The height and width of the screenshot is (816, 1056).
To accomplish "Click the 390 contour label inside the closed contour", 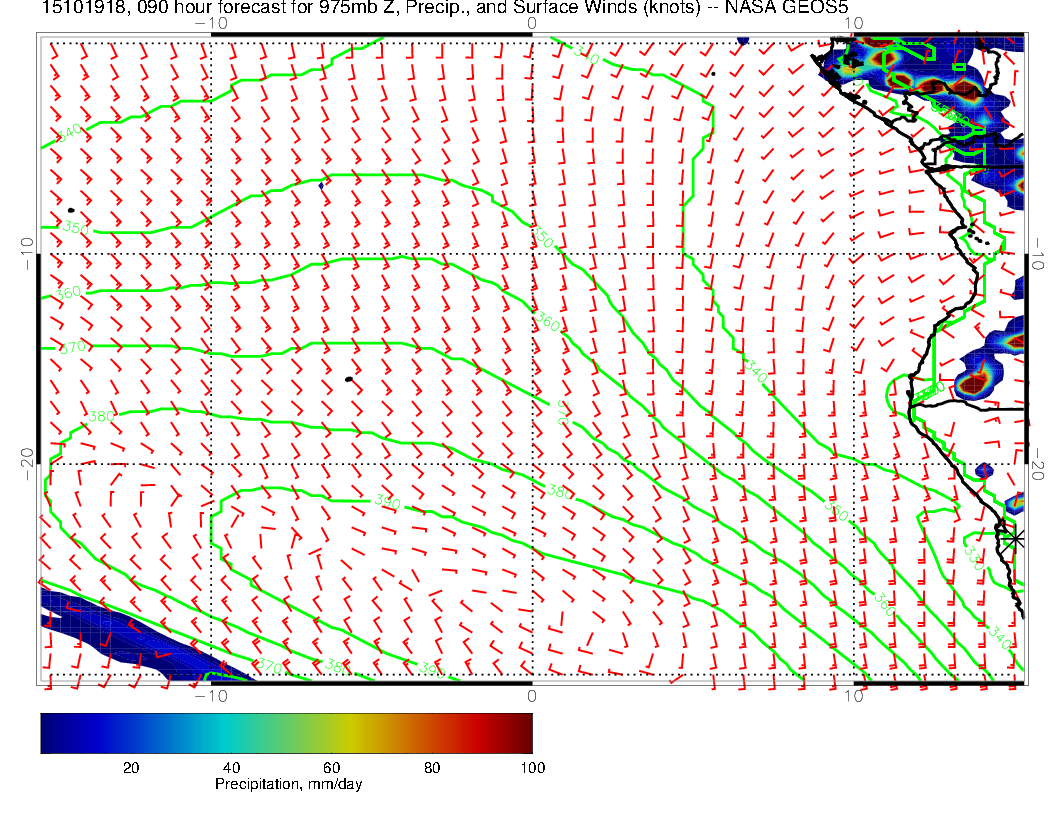I will click(387, 502).
